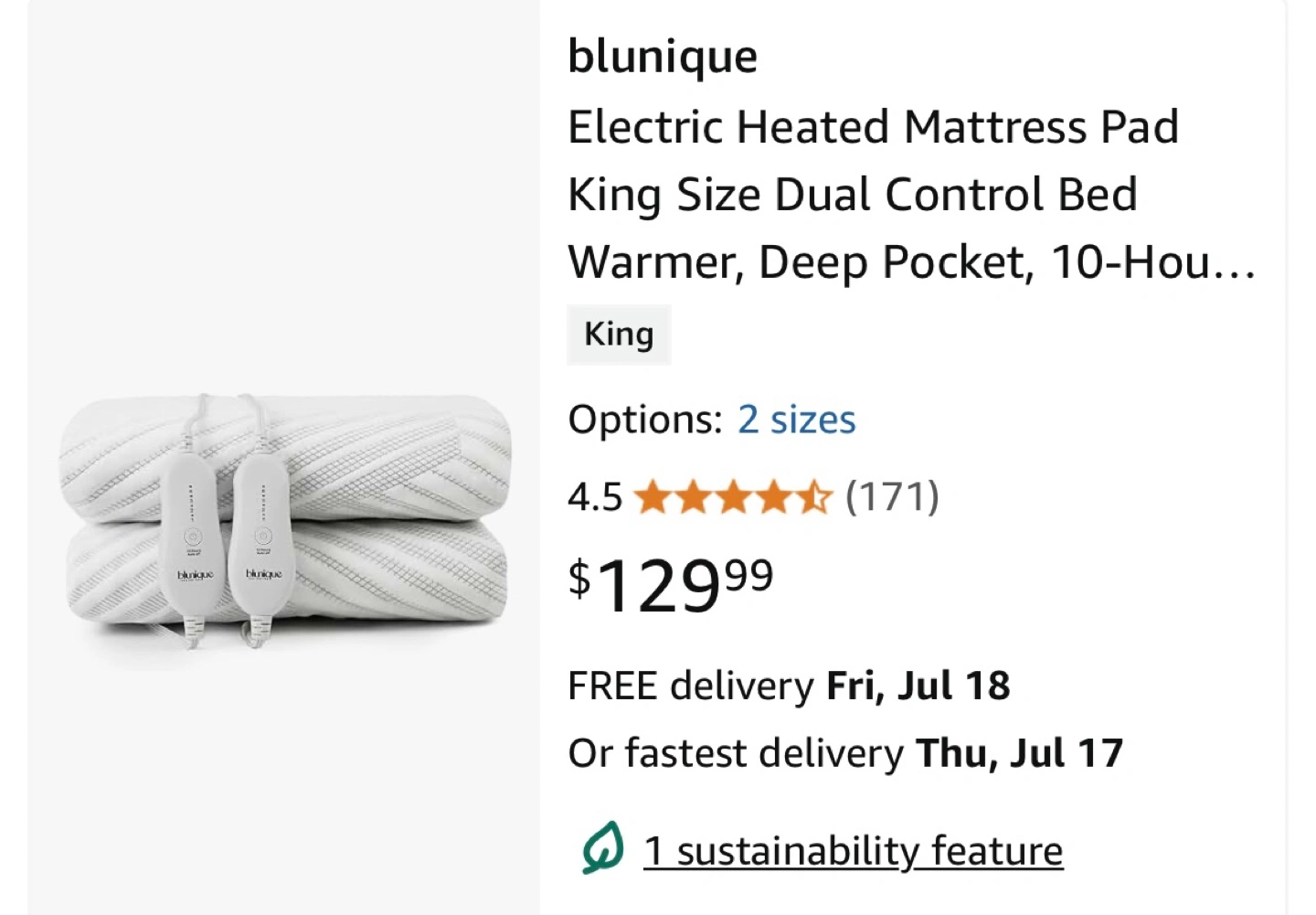Click the middle star of the rating

733,498
